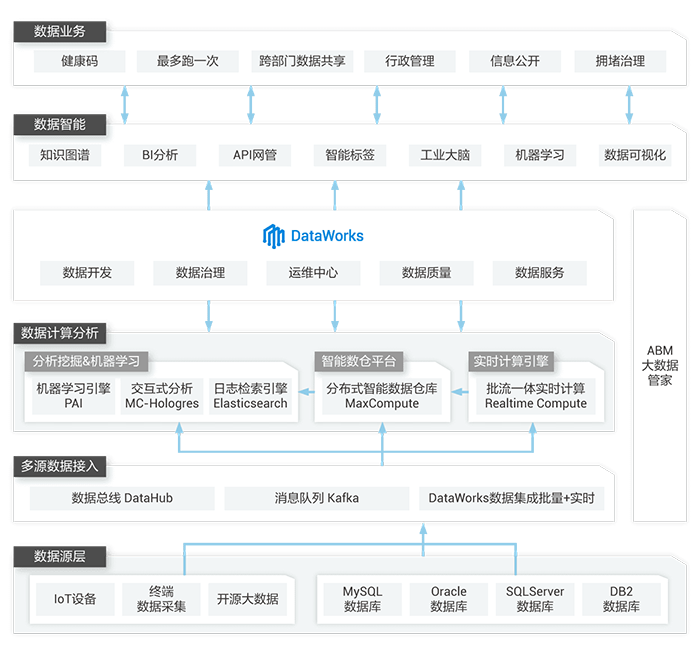Click the 分析挖掘&机器学习 label
Screen dimensions: 700x655
click(x=86, y=361)
